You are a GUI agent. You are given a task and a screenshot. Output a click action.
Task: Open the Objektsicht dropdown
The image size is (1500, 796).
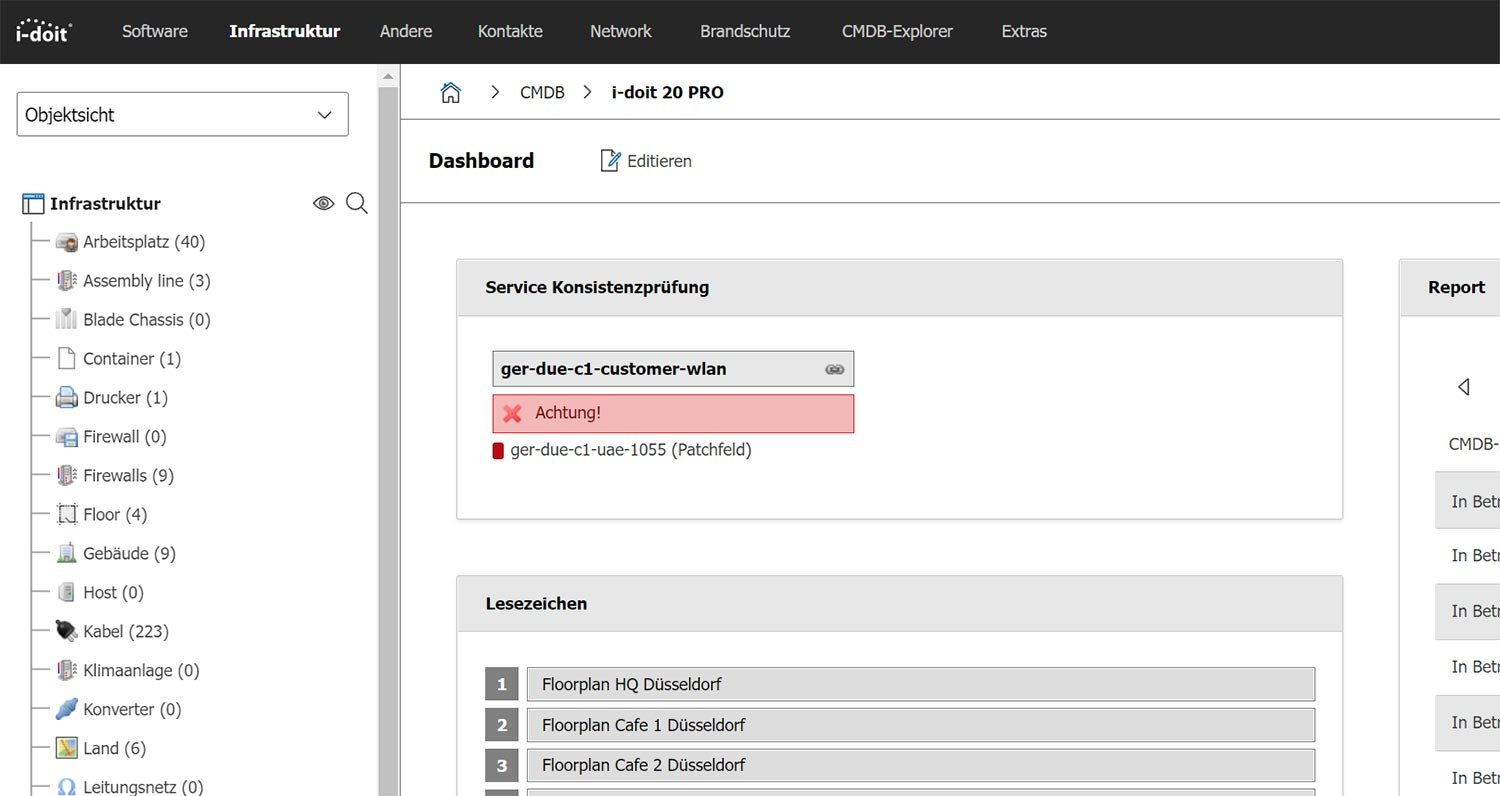(x=183, y=114)
